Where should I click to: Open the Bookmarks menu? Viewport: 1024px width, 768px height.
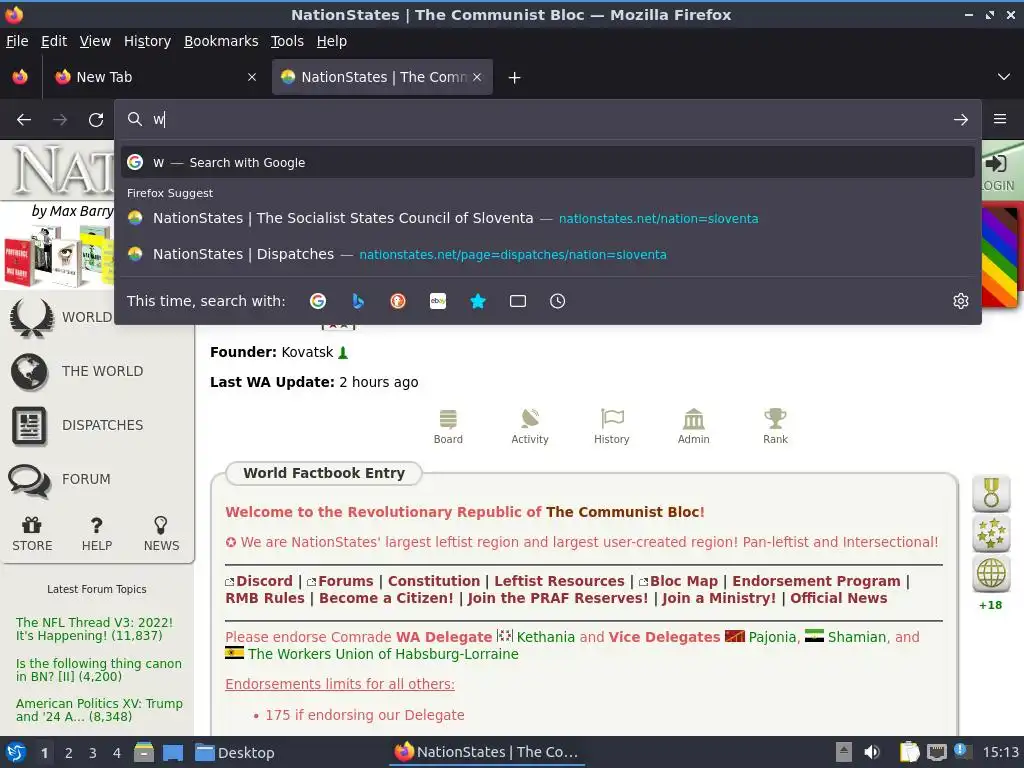221,41
